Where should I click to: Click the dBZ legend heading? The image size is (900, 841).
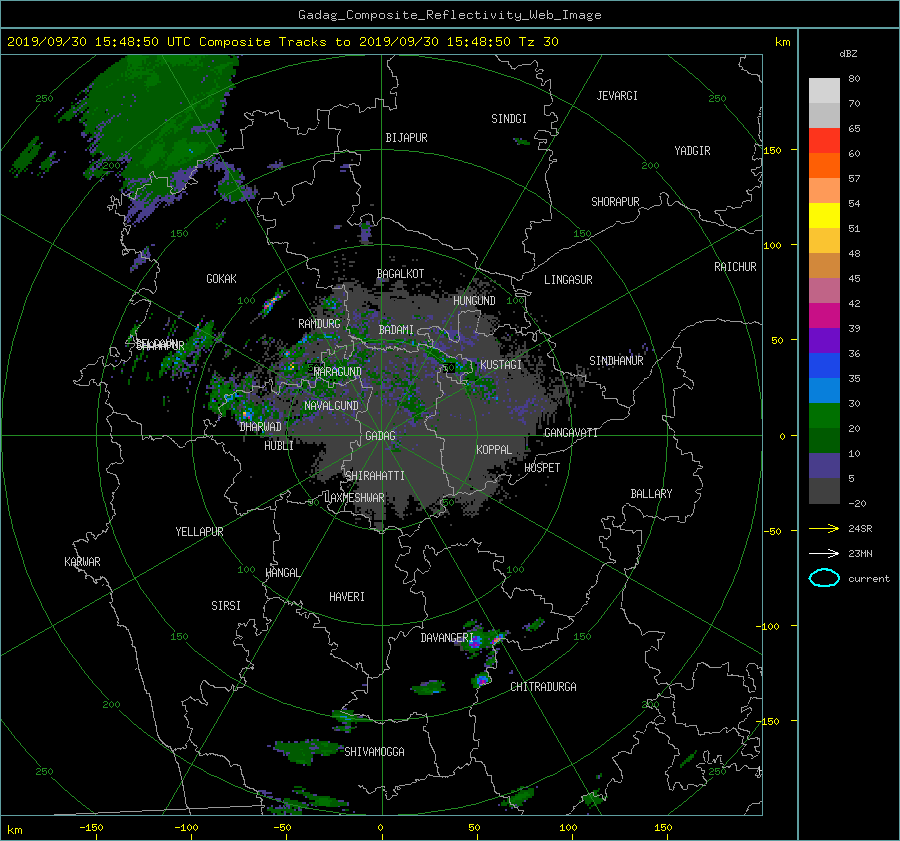(848, 54)
